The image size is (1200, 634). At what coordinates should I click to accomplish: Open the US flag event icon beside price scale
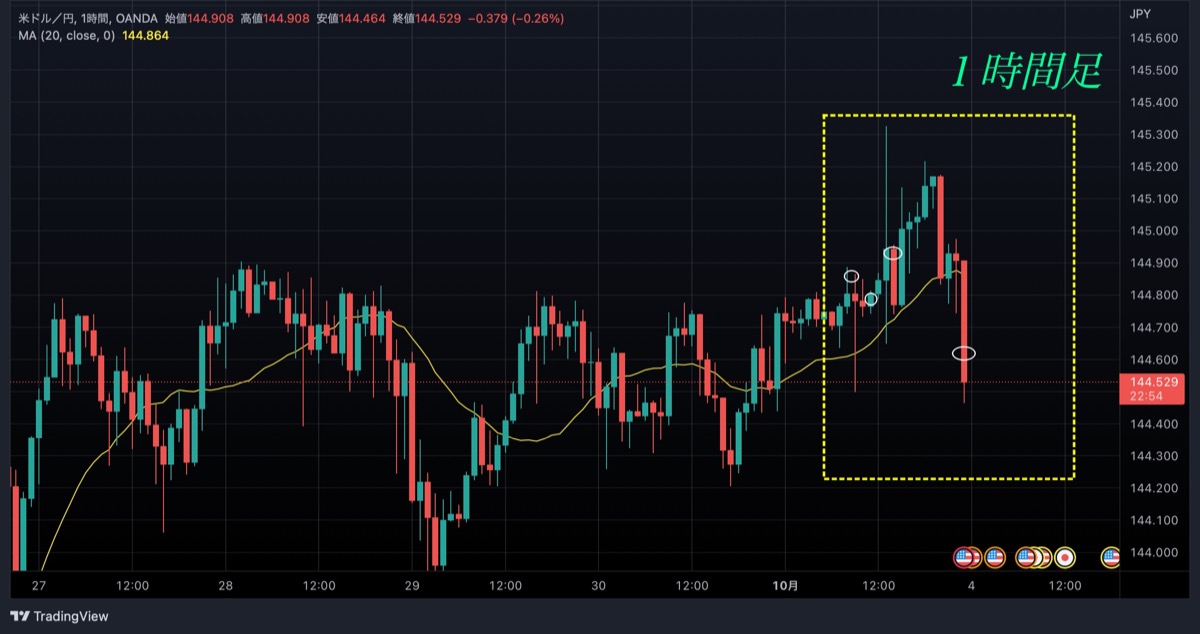coord(1110,557)
